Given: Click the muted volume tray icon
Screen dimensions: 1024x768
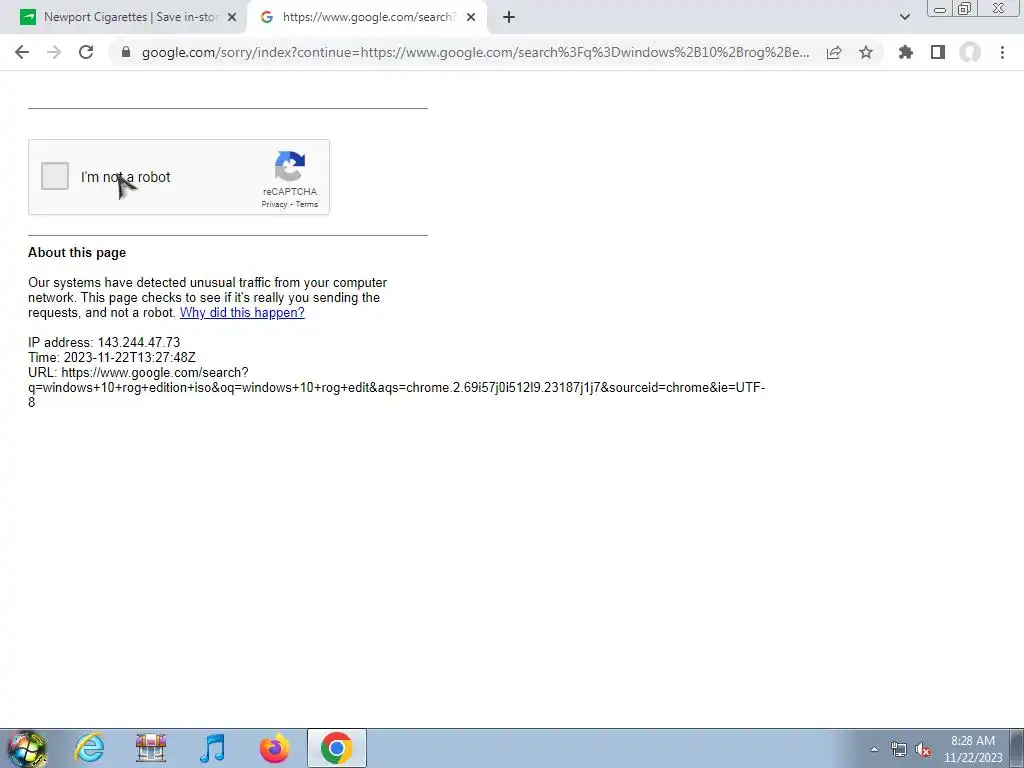Looking at the screenshot, I should coord(923,749).
